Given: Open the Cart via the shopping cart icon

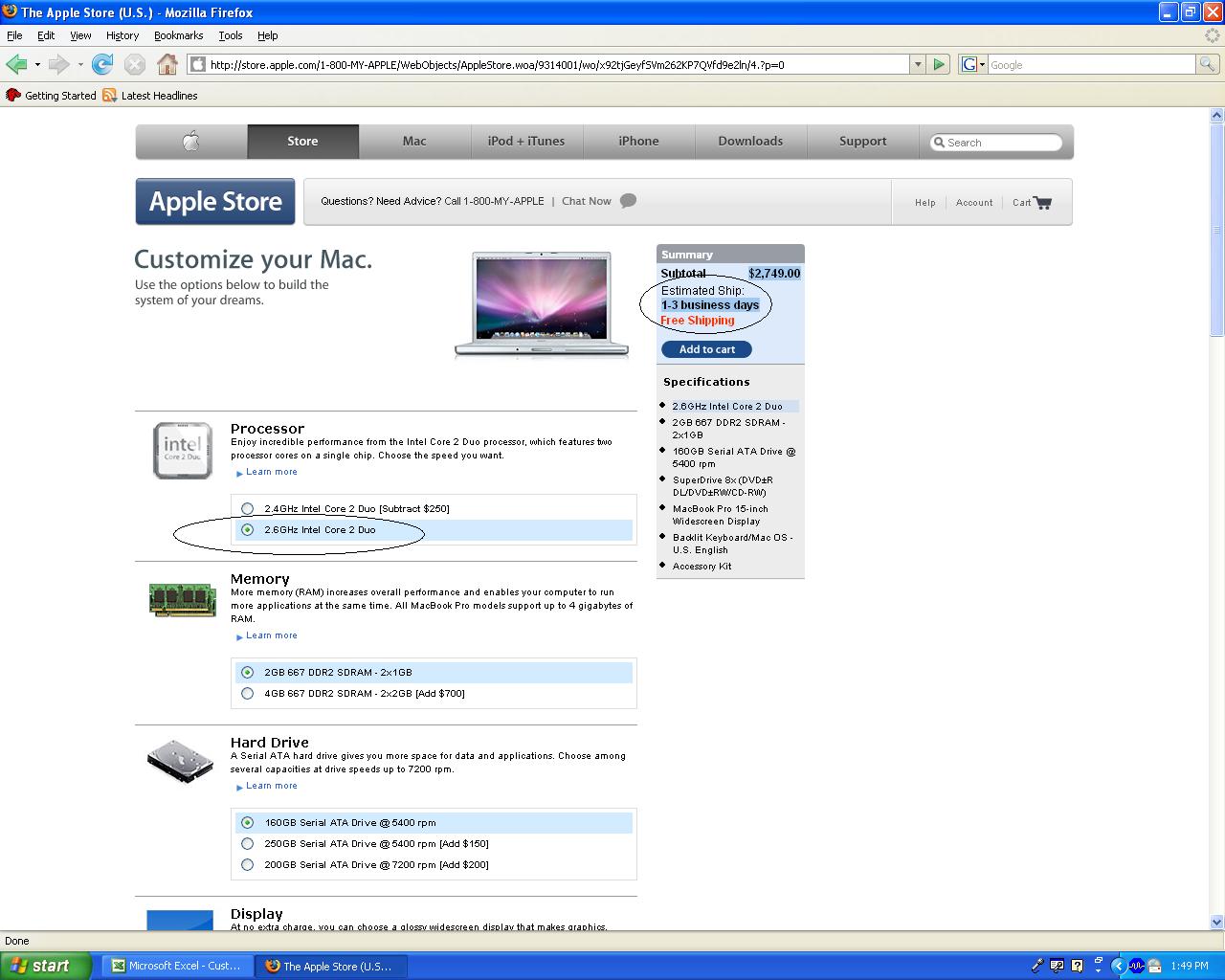Looking at the screenshot, I should 1042,202.
